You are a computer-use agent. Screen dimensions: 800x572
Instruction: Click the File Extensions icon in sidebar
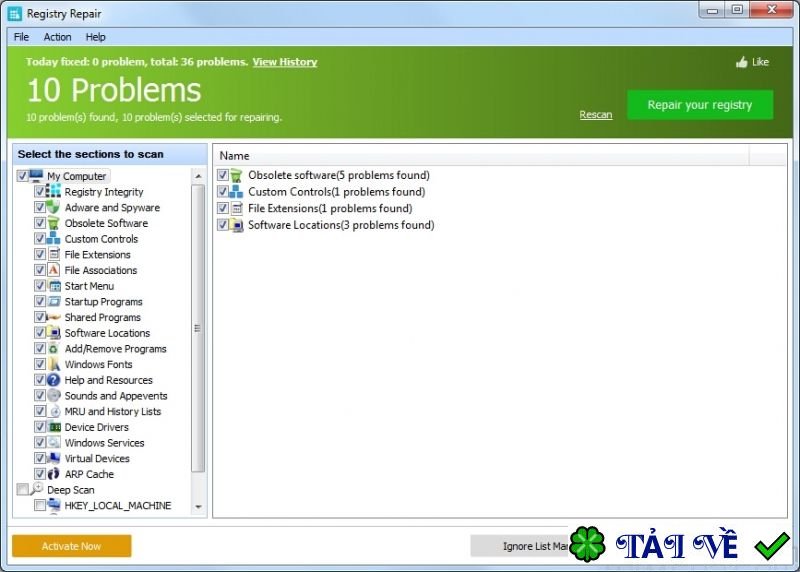point(54,254)
